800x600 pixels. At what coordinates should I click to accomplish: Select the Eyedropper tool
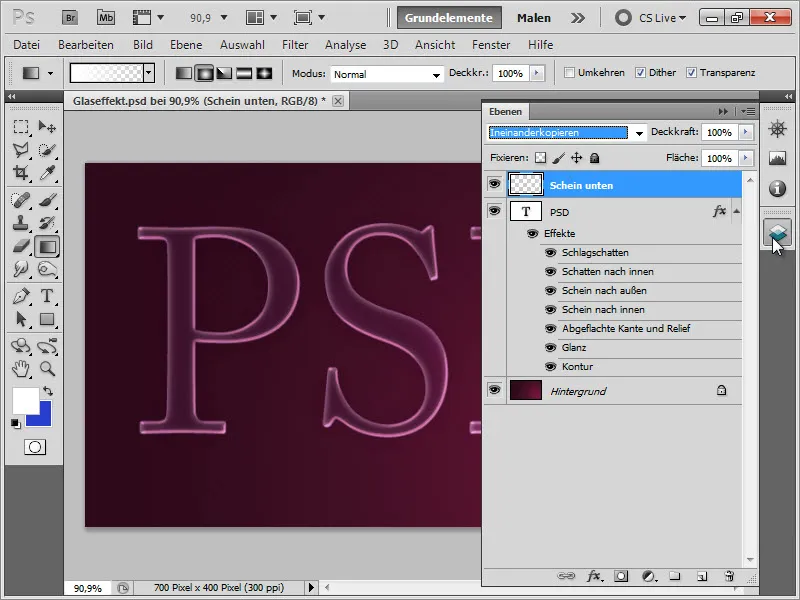click(47, 173)
